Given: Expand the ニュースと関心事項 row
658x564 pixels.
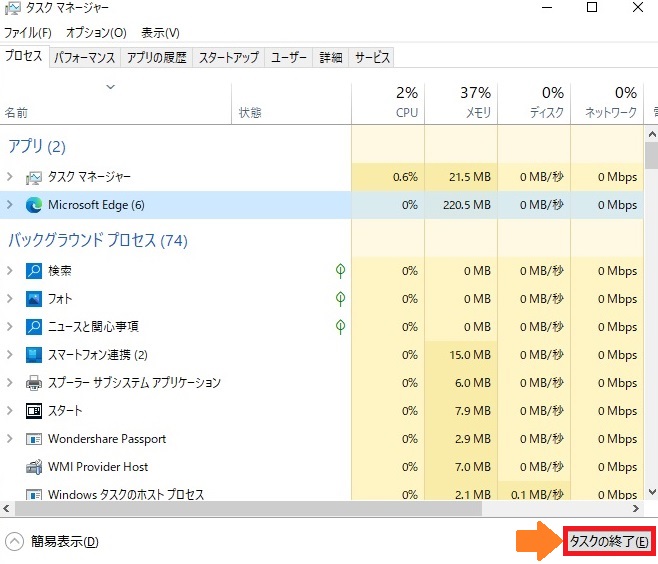Looking at the screenshot, I should tap(10, 326).
